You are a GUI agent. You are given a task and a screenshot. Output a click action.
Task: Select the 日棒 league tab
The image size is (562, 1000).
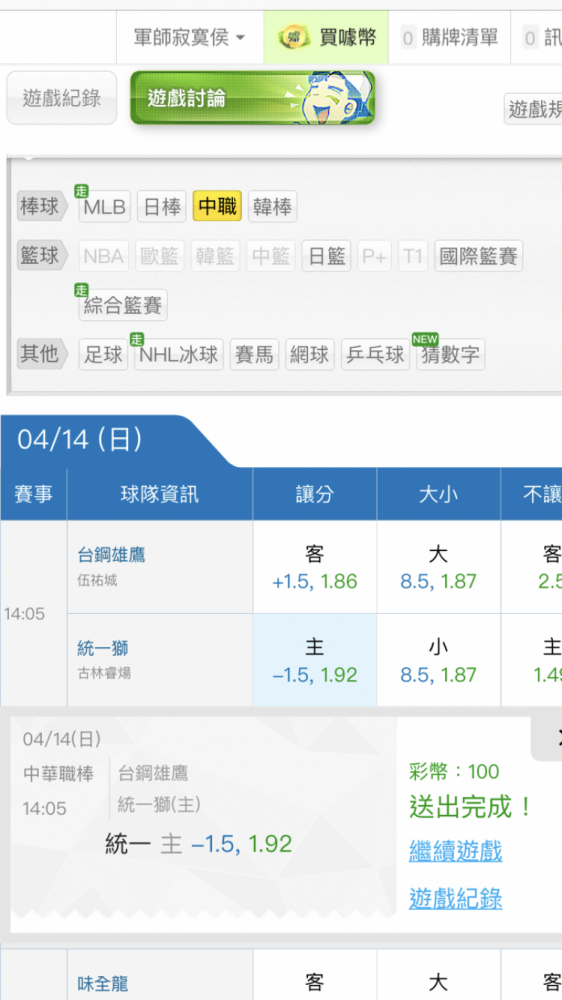click(162, 207)
